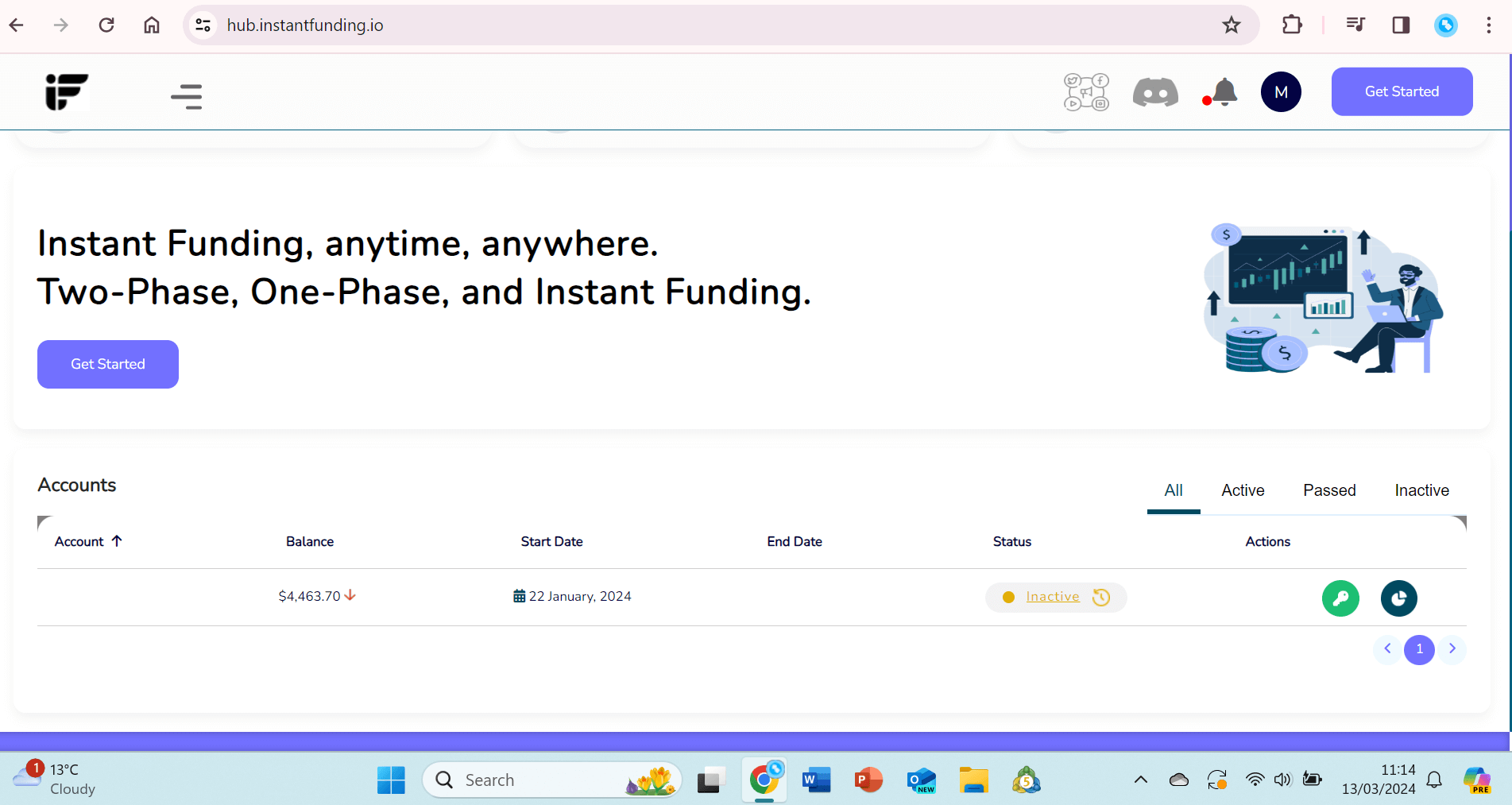Viewport: 1512px width, 805px height.
Task: Open PowerPoint from the taskbar
Action: [x=868, y=780]
